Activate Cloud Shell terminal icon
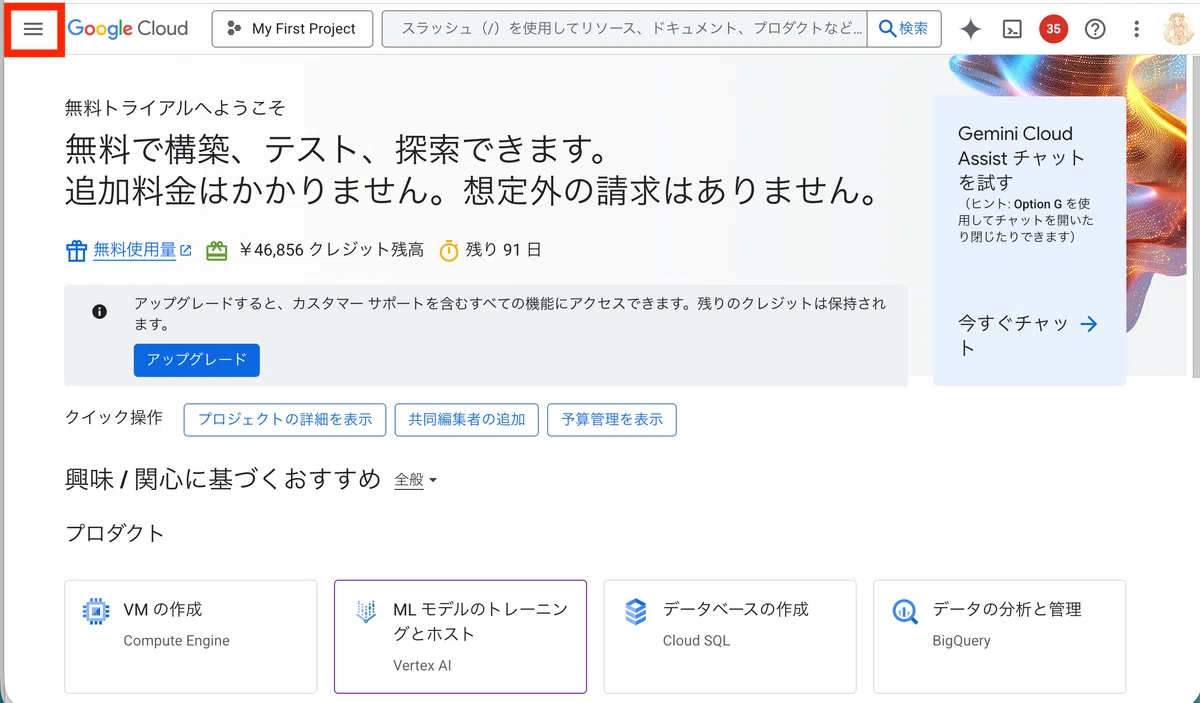The width and height of the screenshot is (1200, 703). point(1012,29)
